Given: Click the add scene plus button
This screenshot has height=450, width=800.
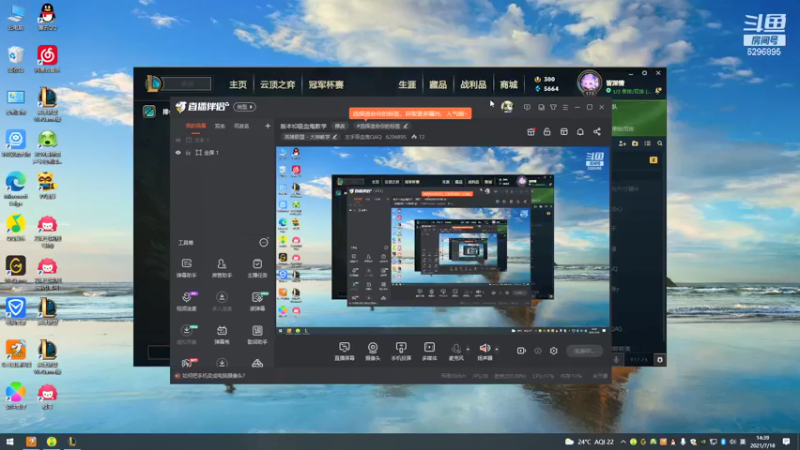Looking at the screenshot, I should tap(268, 126).
